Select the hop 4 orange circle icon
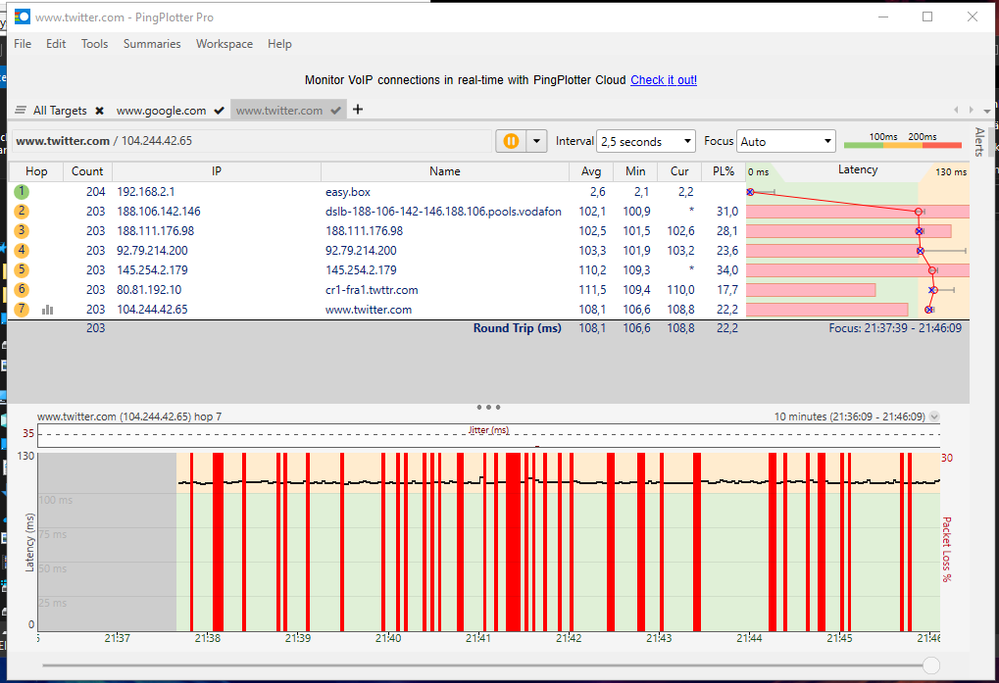The image size is (999, 683). tap(21, 250)
